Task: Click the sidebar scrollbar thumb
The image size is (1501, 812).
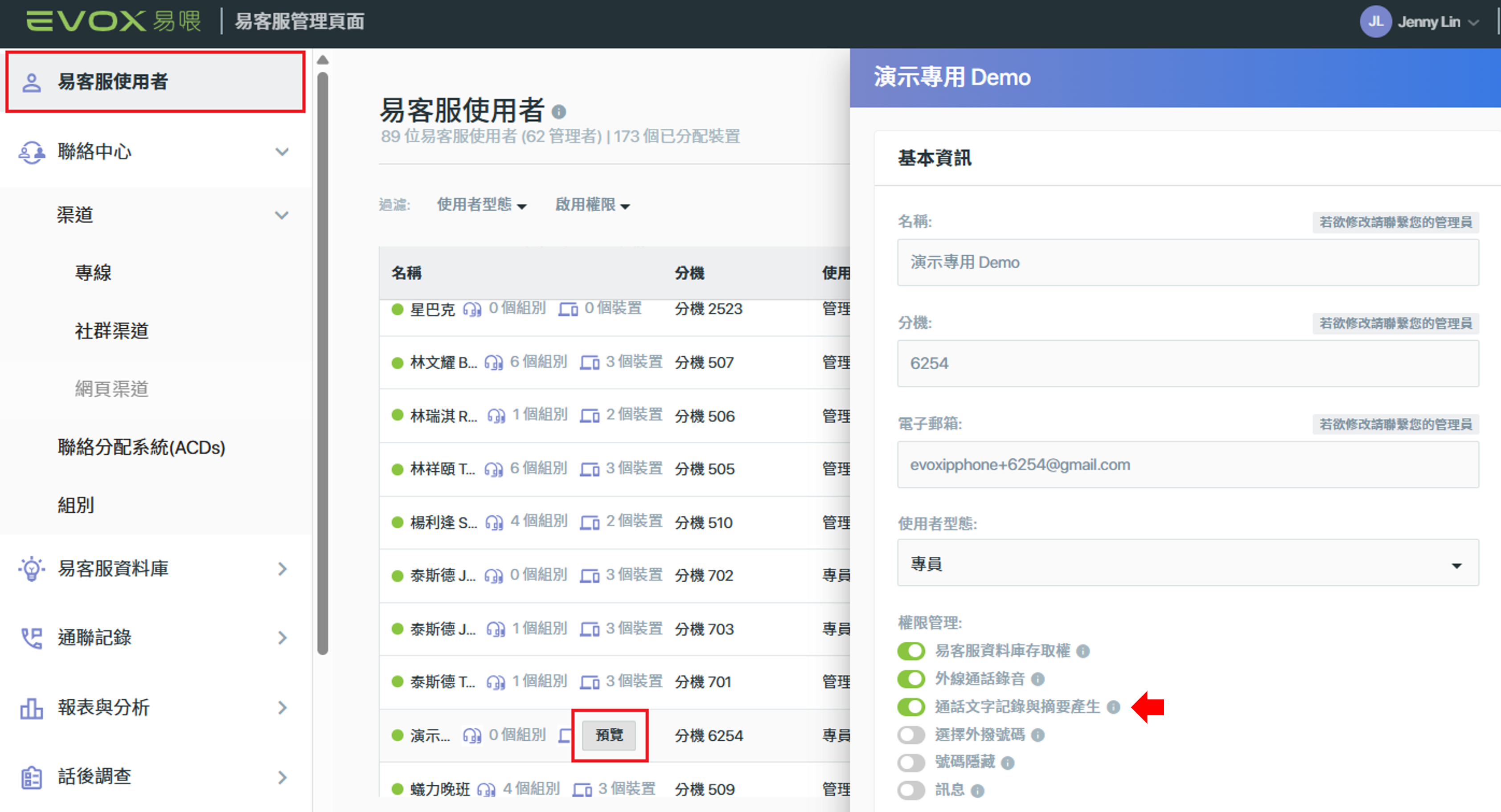Action: [x=323, y=363]
